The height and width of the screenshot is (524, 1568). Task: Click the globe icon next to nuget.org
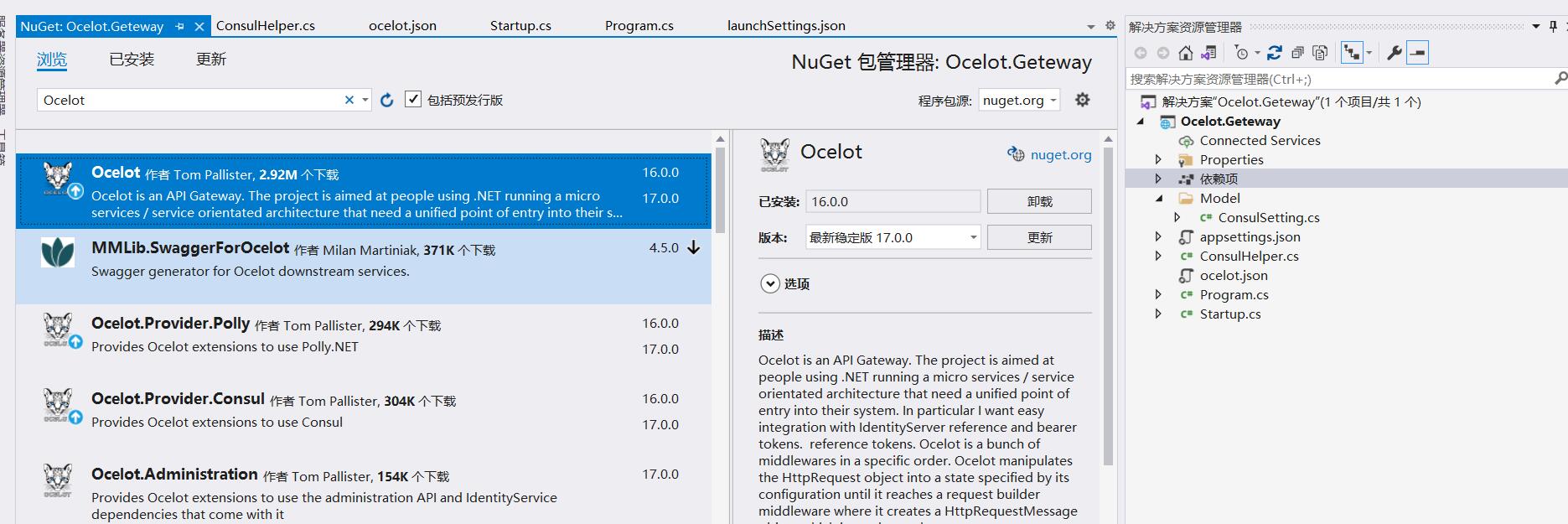point(1016,154)
